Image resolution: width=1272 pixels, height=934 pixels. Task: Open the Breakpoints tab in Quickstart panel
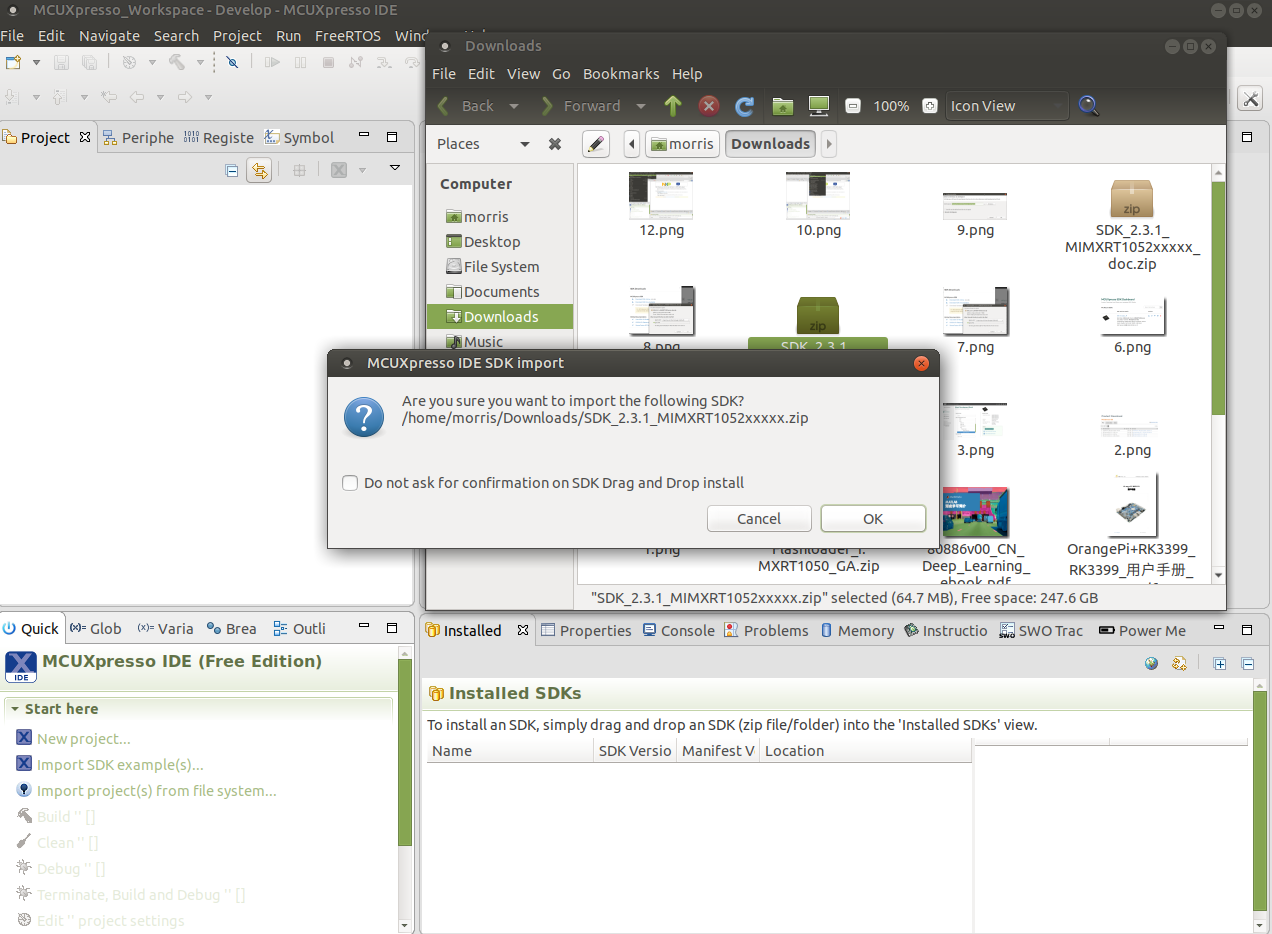[231, 629]
